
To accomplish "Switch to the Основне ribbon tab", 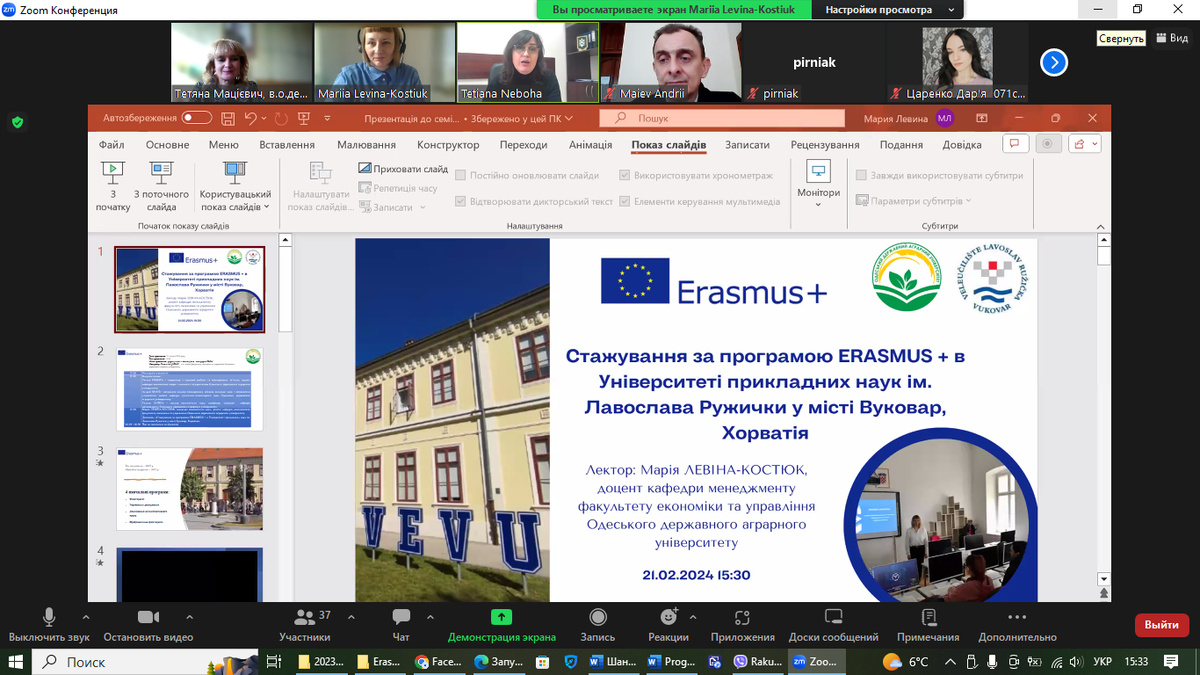I will pyautogui.click(x=167, y=145).
